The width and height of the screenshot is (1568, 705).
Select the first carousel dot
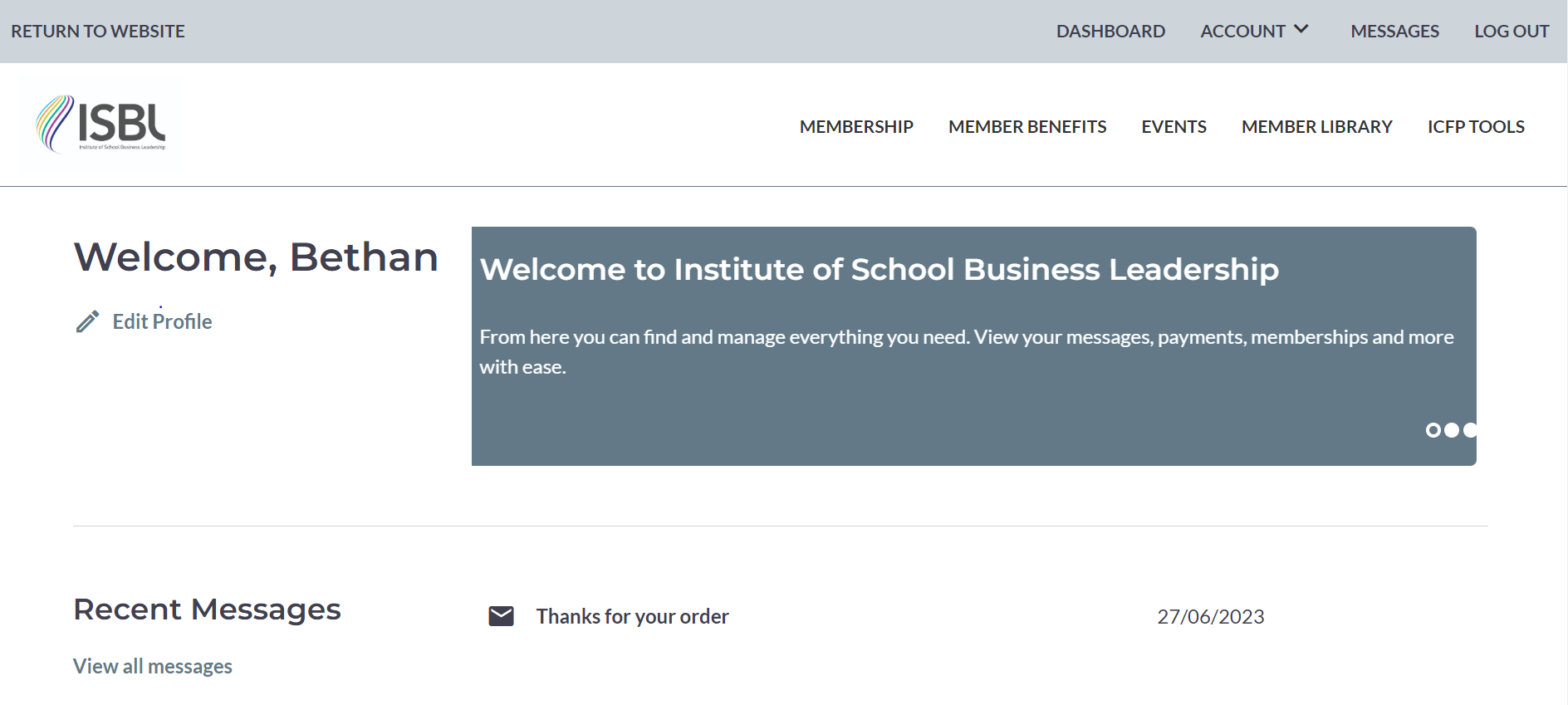pyautogui.click(x=1433, y=430)
